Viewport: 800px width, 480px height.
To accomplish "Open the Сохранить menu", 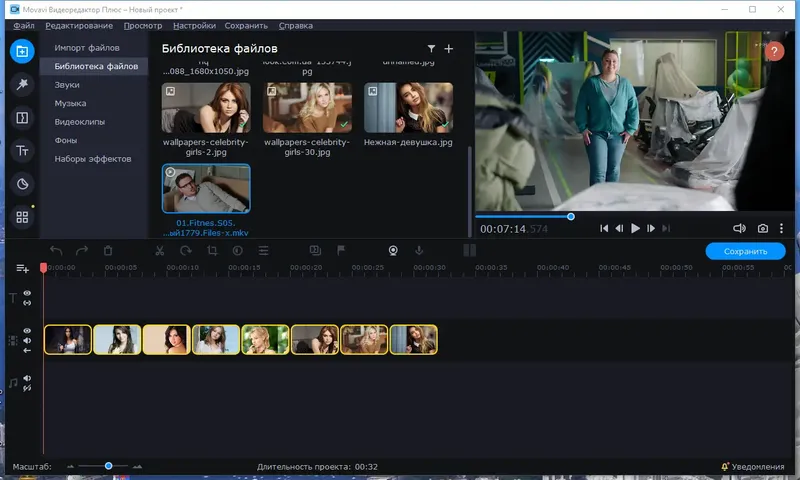I will [x=246, y=26].
